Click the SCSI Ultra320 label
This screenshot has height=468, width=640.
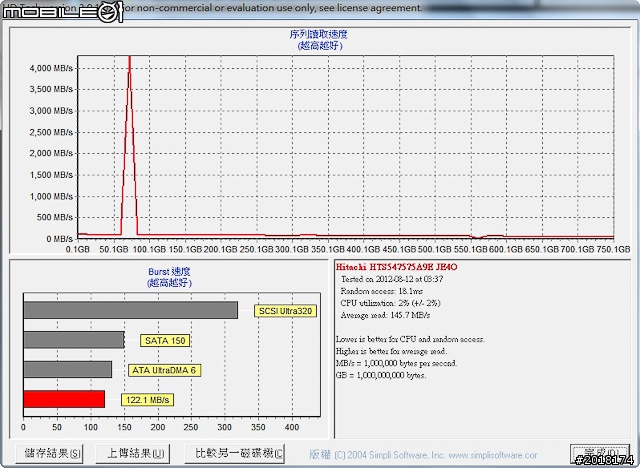pyautogui.click(x=285, y=311)
